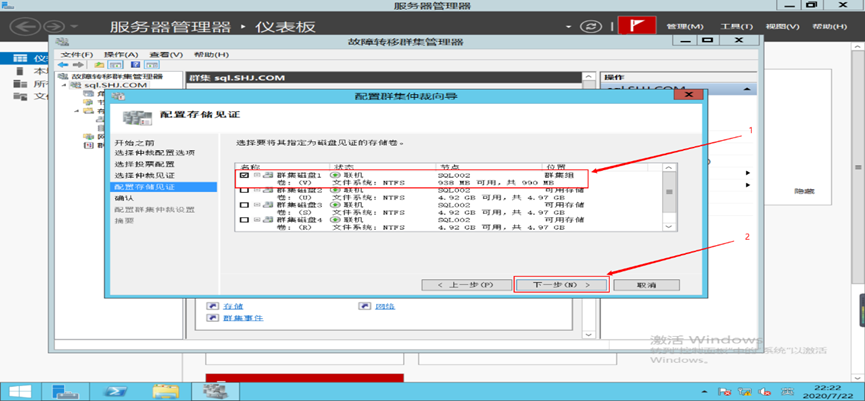The width and height of the screenshot is (865, 401).
Task: Click the blue Back arrow toolbar icon
Action: coord(63,65)
